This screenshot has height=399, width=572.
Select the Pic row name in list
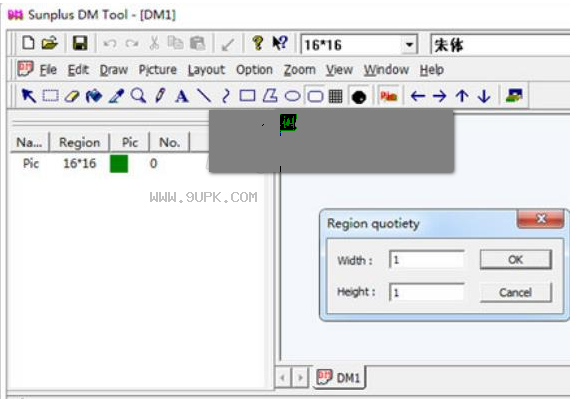[31, 163]
